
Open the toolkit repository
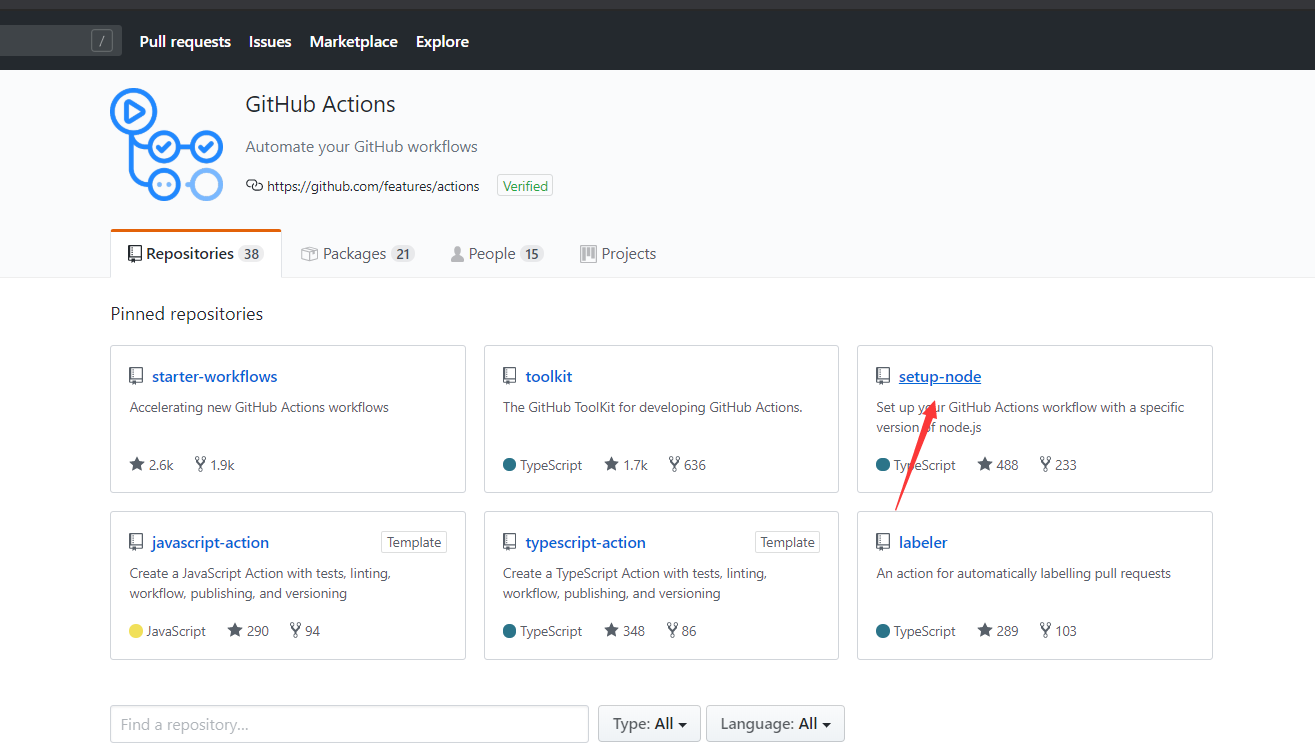click(549, 376)
